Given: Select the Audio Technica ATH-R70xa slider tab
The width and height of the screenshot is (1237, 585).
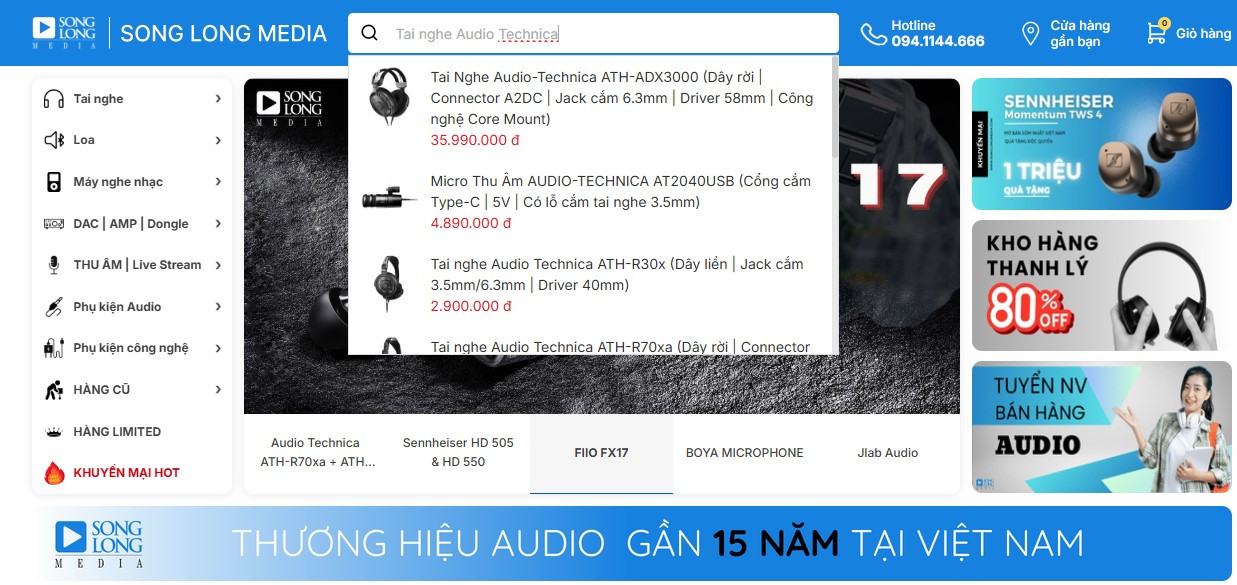Looking at the screenshot, I should click(316, 452).
